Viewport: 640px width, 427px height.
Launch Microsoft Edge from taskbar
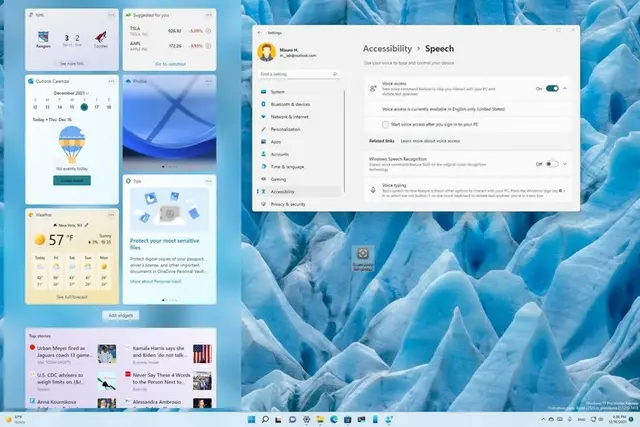tap(334, 419)
